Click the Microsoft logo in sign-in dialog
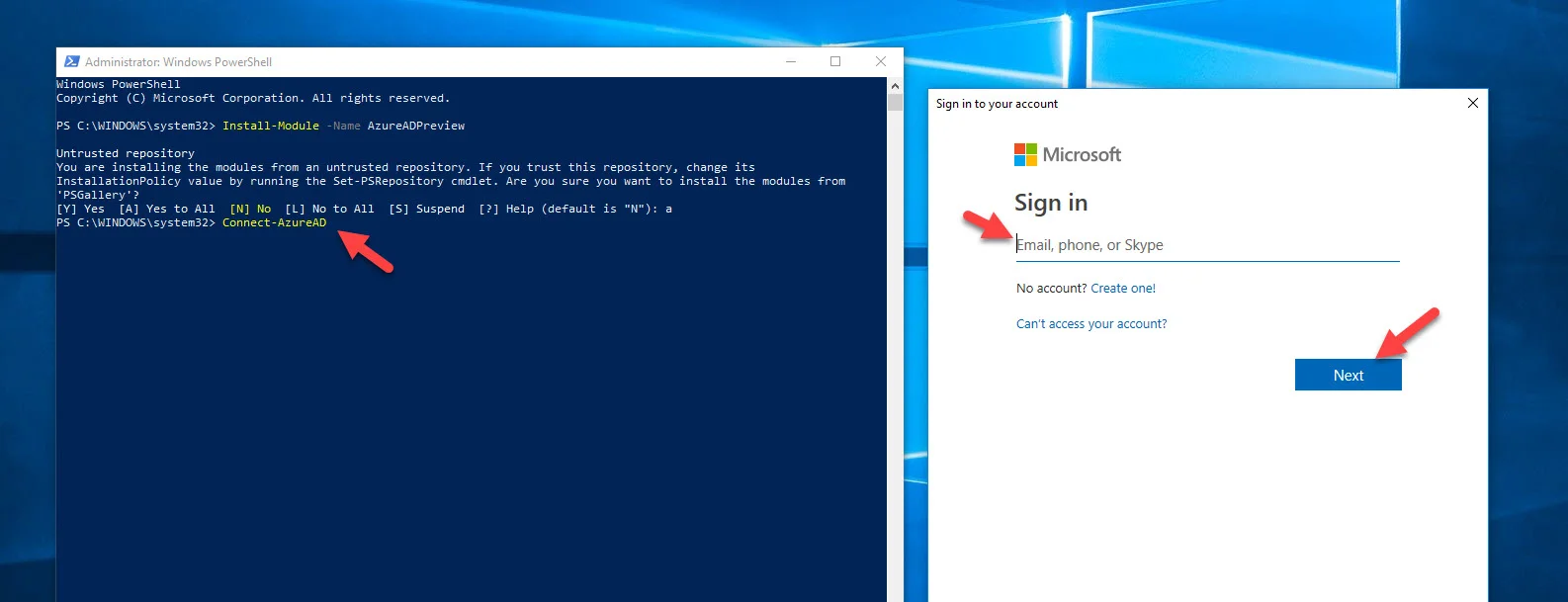Viewport: 1568px width, 602px height. [1068, 154]
